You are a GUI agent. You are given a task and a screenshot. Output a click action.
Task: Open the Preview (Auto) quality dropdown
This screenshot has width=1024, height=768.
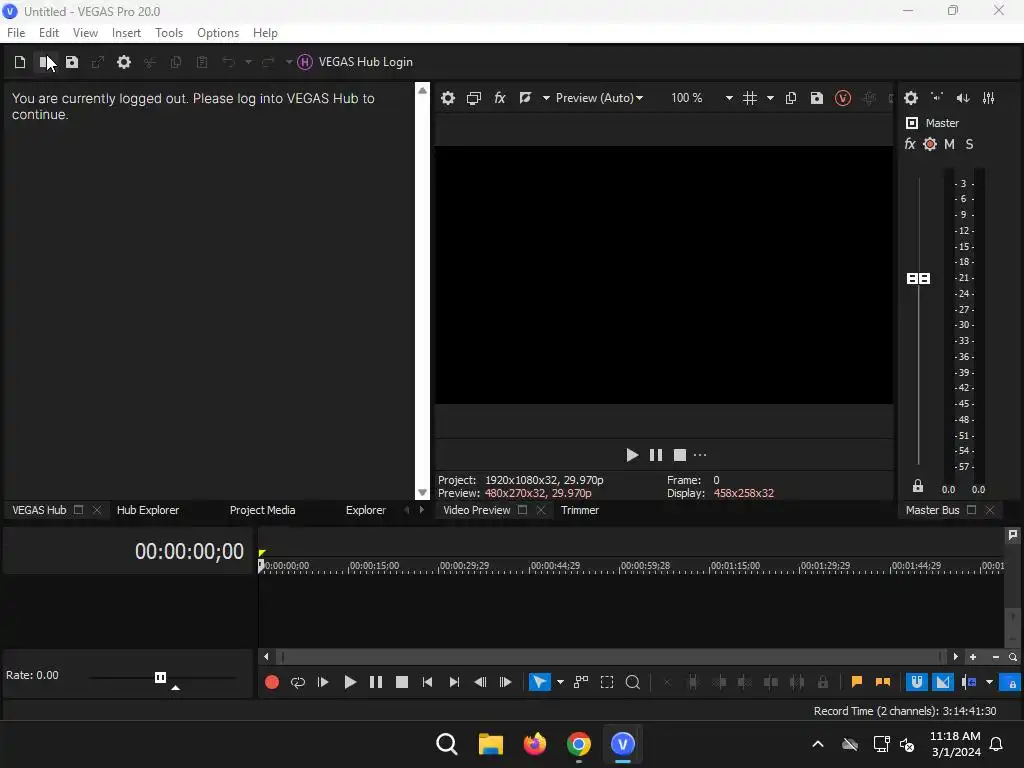(600, 98)
